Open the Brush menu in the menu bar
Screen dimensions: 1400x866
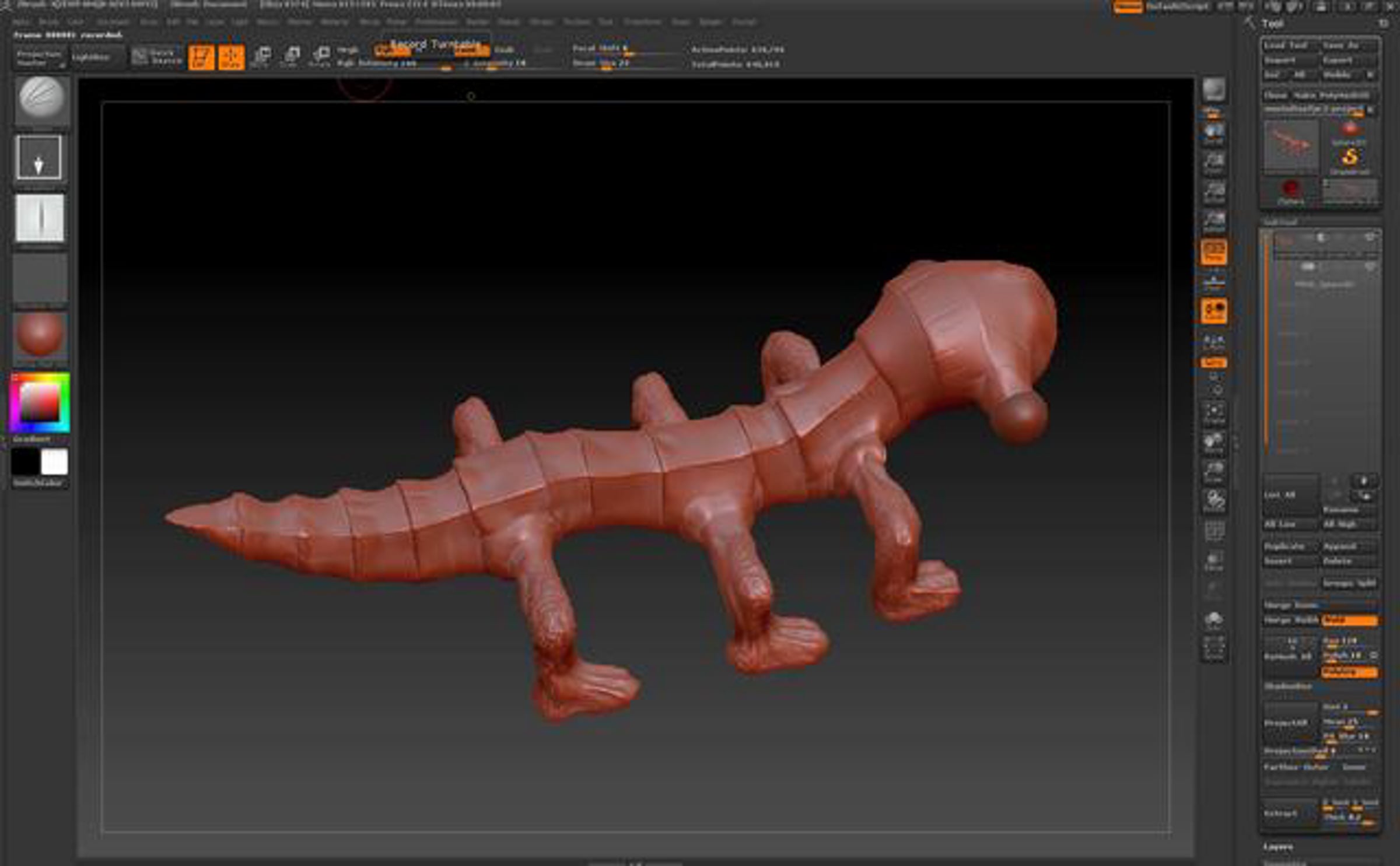48,22
